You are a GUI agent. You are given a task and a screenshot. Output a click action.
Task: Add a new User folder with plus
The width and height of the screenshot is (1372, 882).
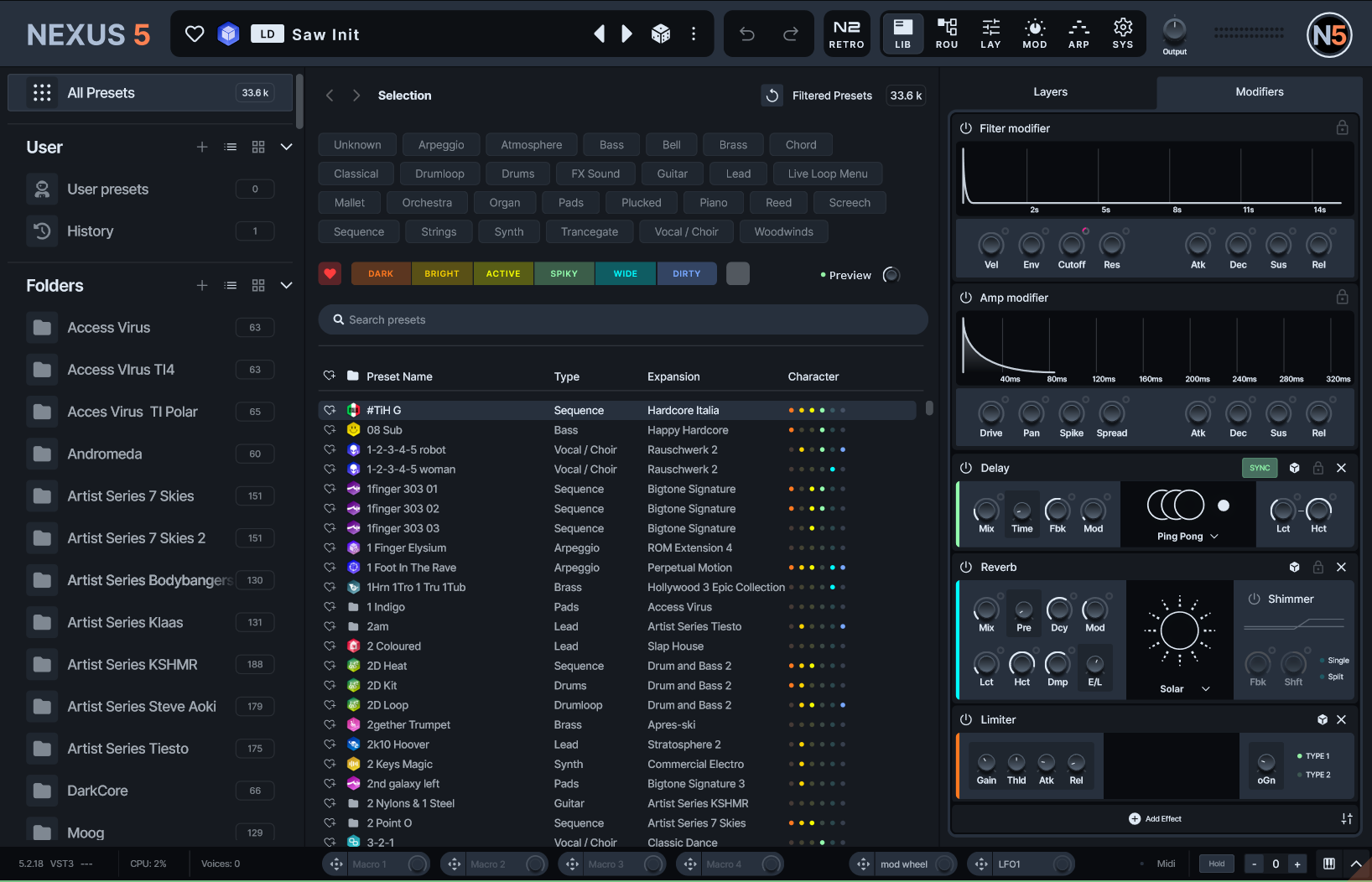[x=202, y=147]
